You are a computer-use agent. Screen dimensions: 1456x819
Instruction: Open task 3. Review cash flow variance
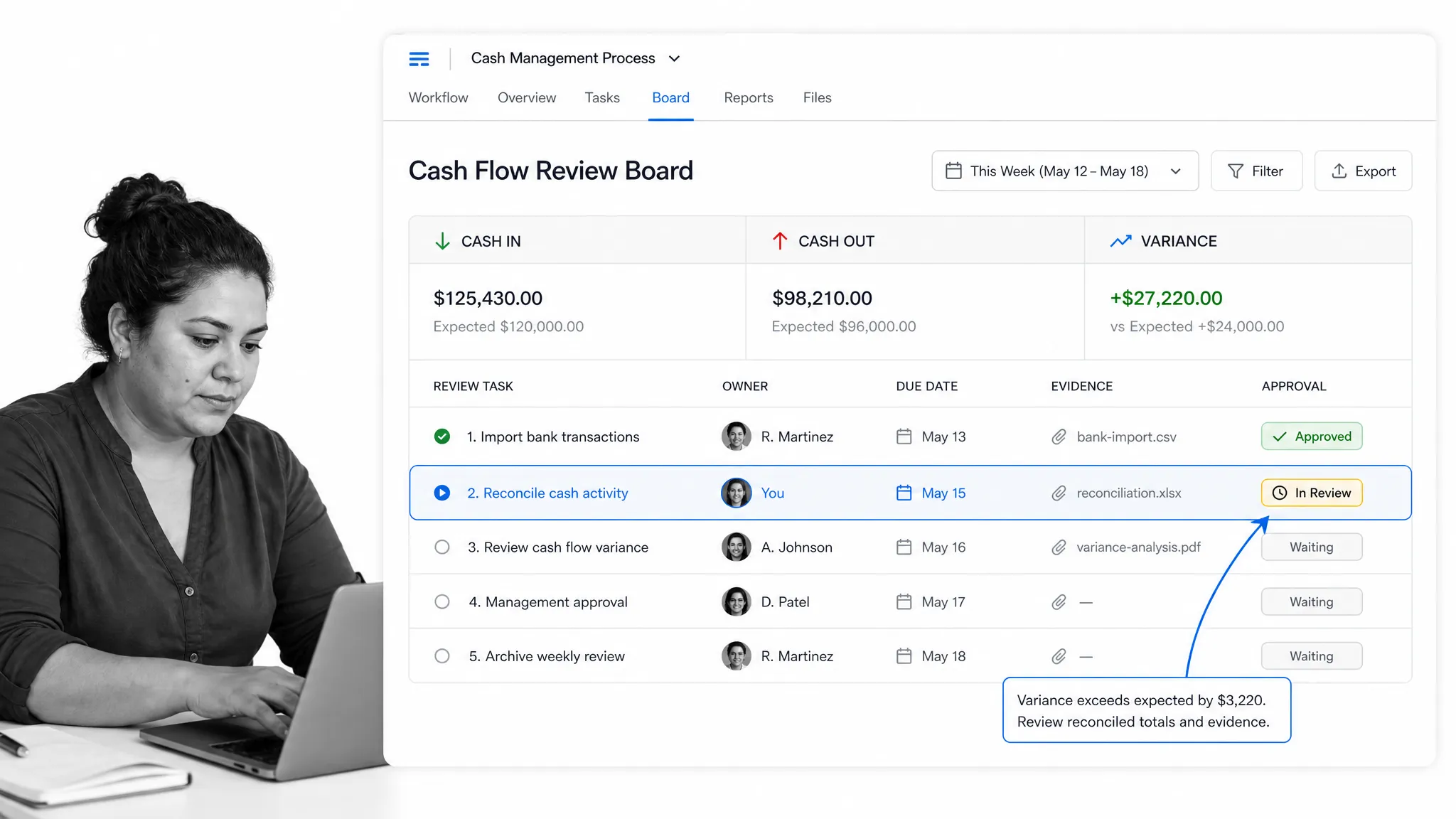click(x=558, y=547)
